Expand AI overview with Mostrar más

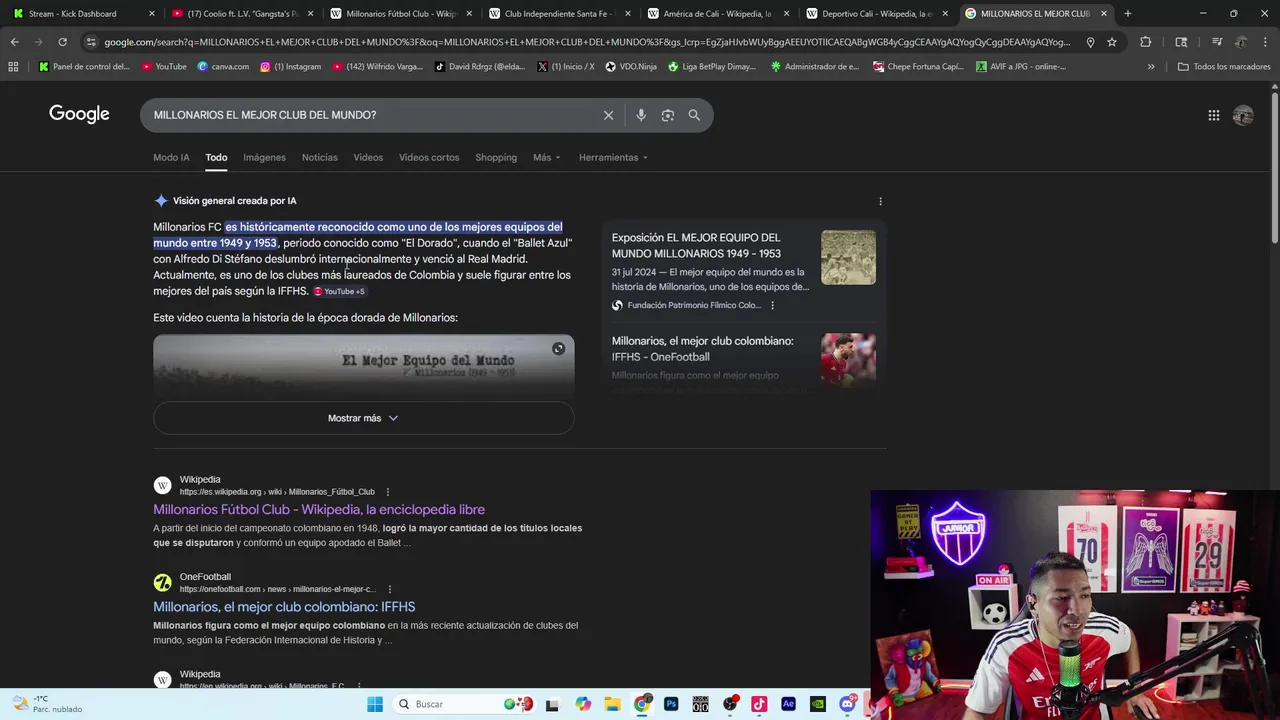click(x=363, y=418)
